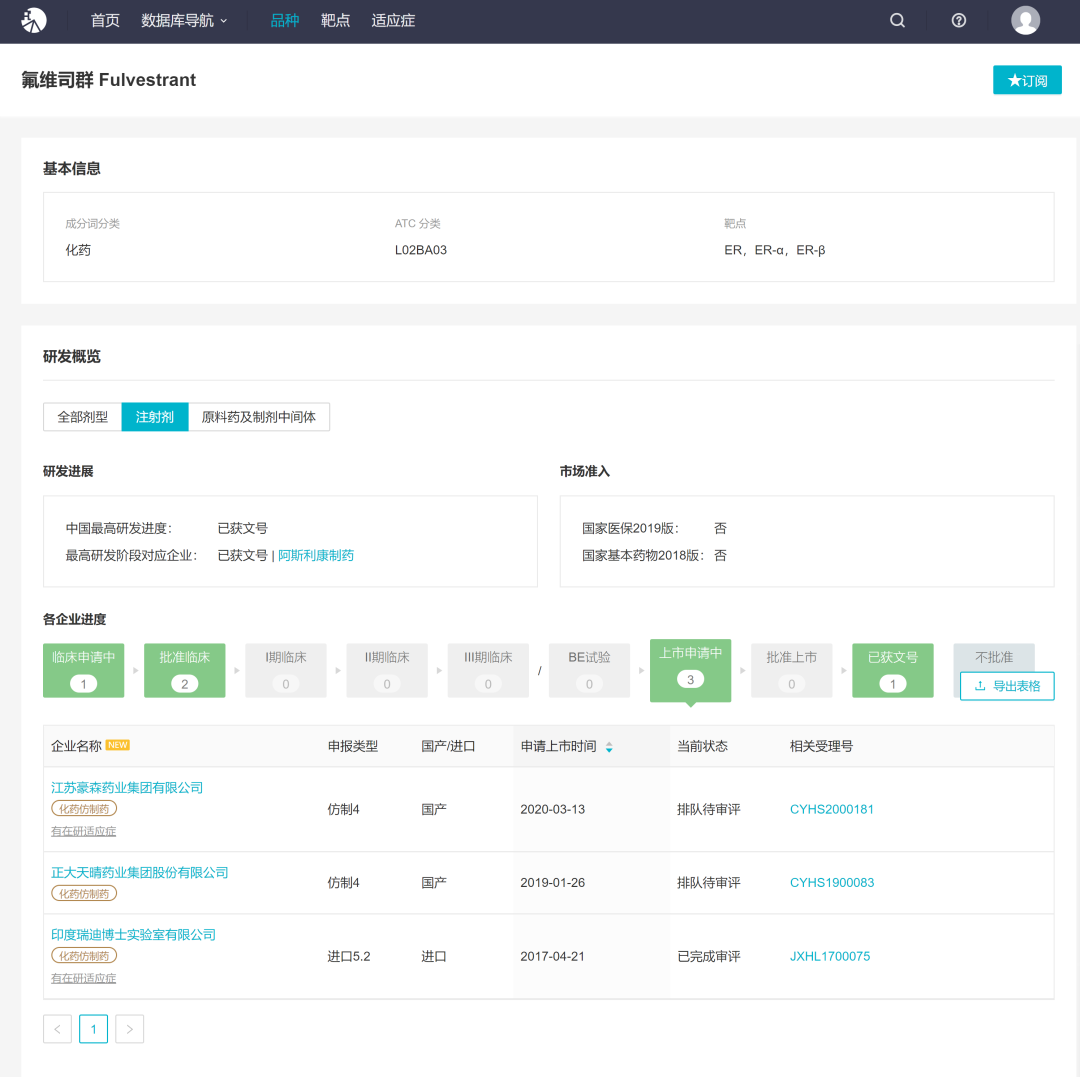Select the BE试验 stage box

point(590,670)
